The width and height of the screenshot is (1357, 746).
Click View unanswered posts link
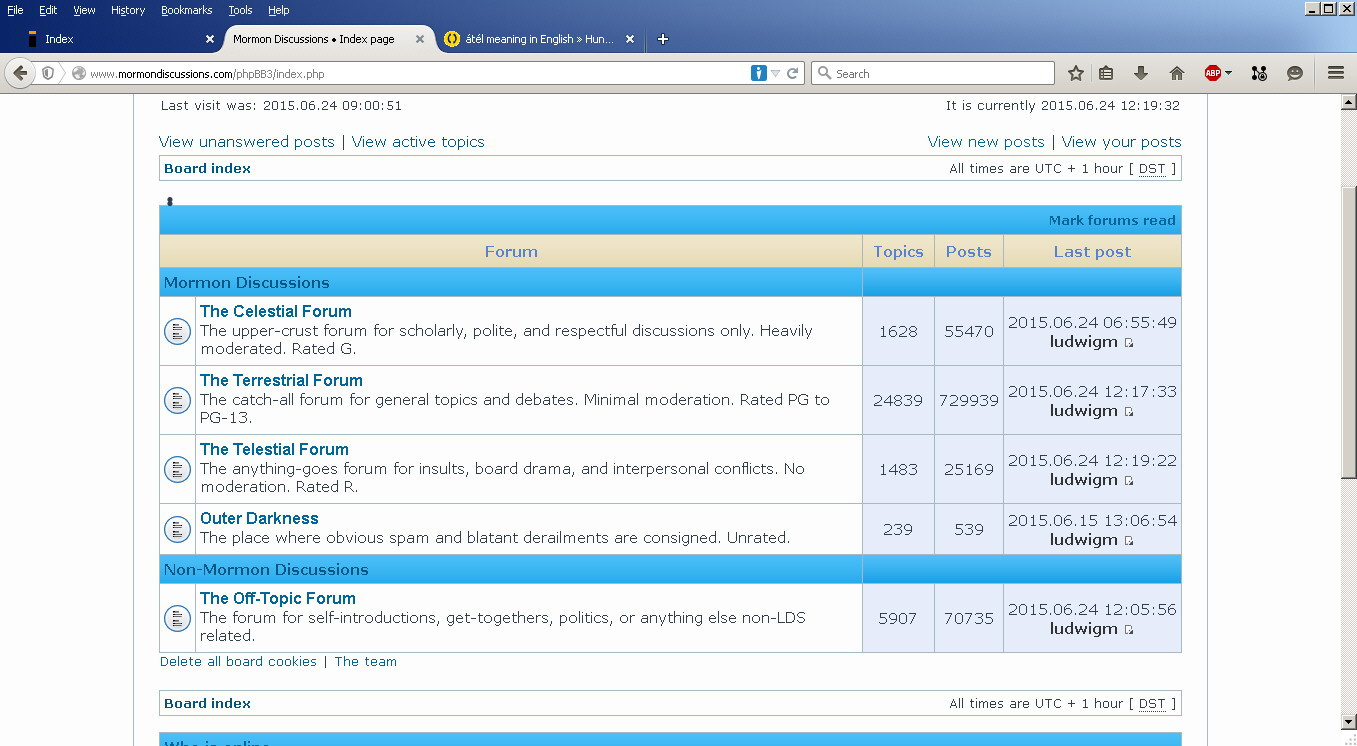click(x=247, y=142)
